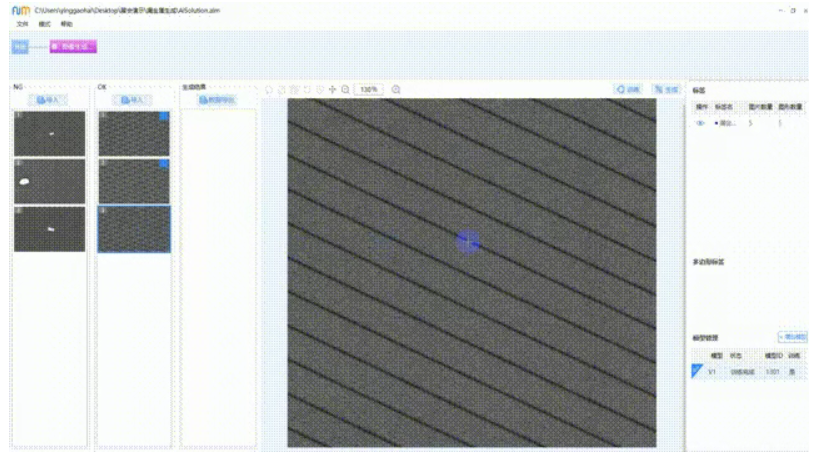Select the highlighted third OK thumbnail
This screenshot has width=816, height=465.
(134, 229)
